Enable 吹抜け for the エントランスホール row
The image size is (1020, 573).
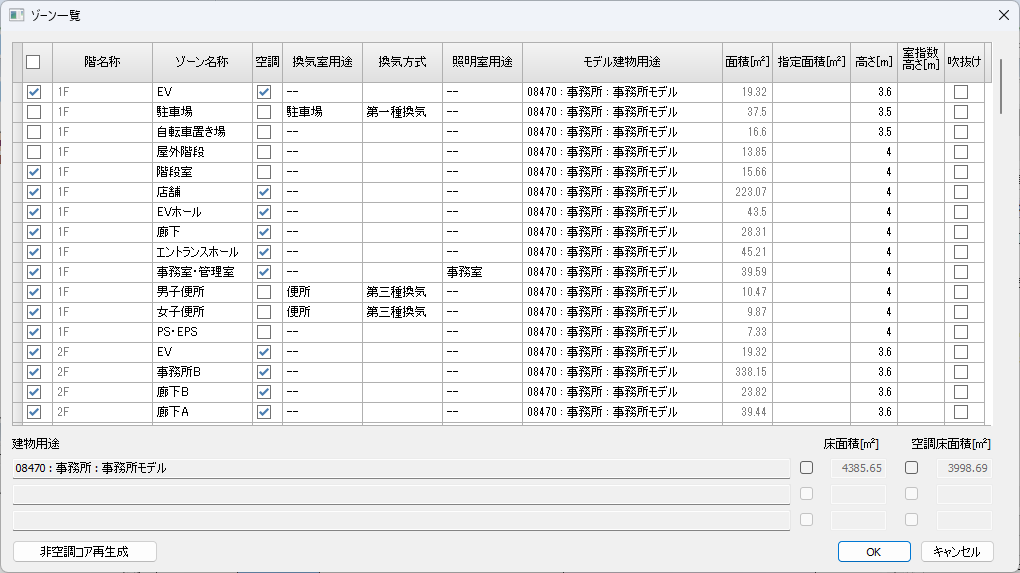(961, 252)
